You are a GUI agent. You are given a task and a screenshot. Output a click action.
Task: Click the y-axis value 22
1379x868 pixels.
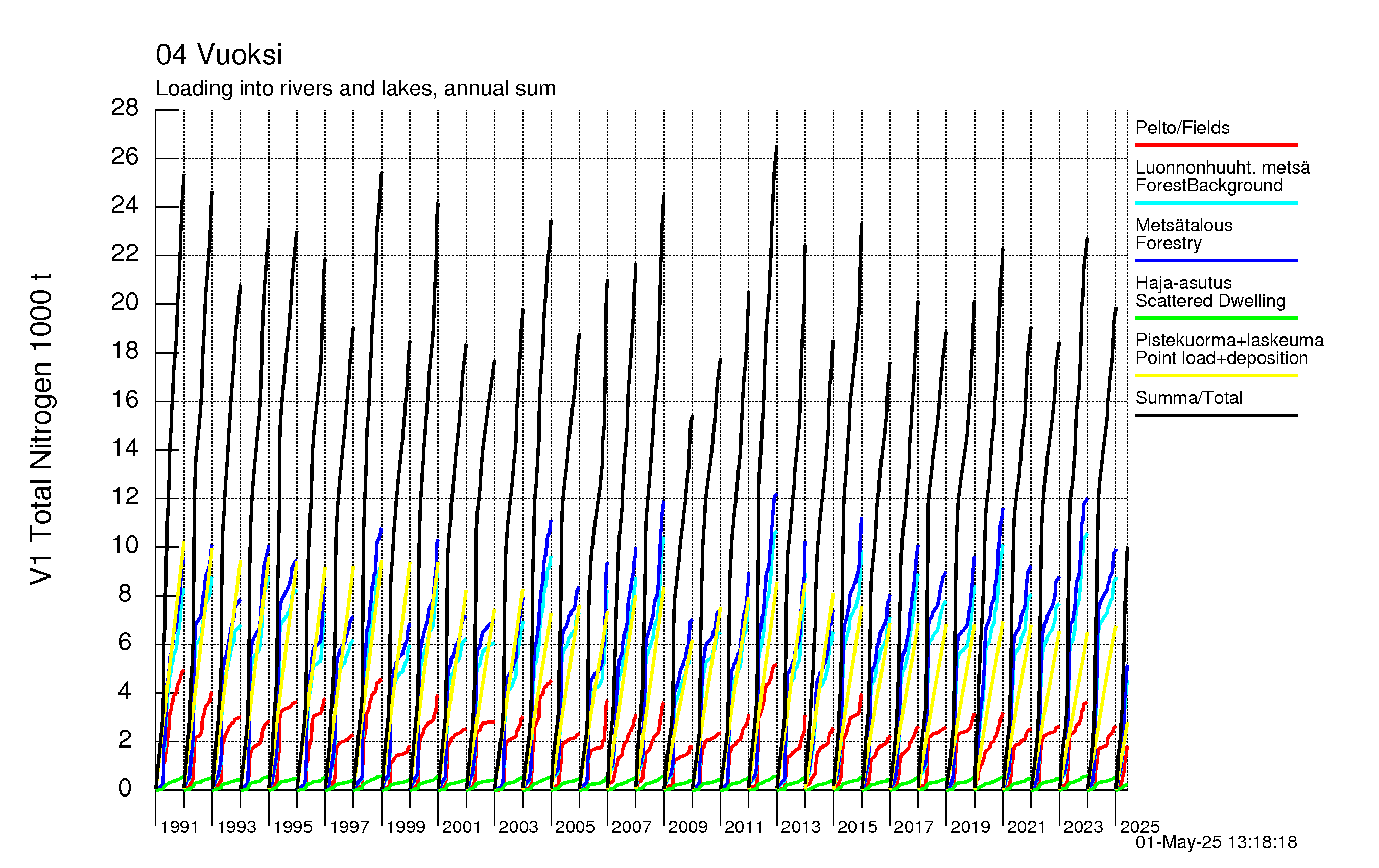click(125, 254)
